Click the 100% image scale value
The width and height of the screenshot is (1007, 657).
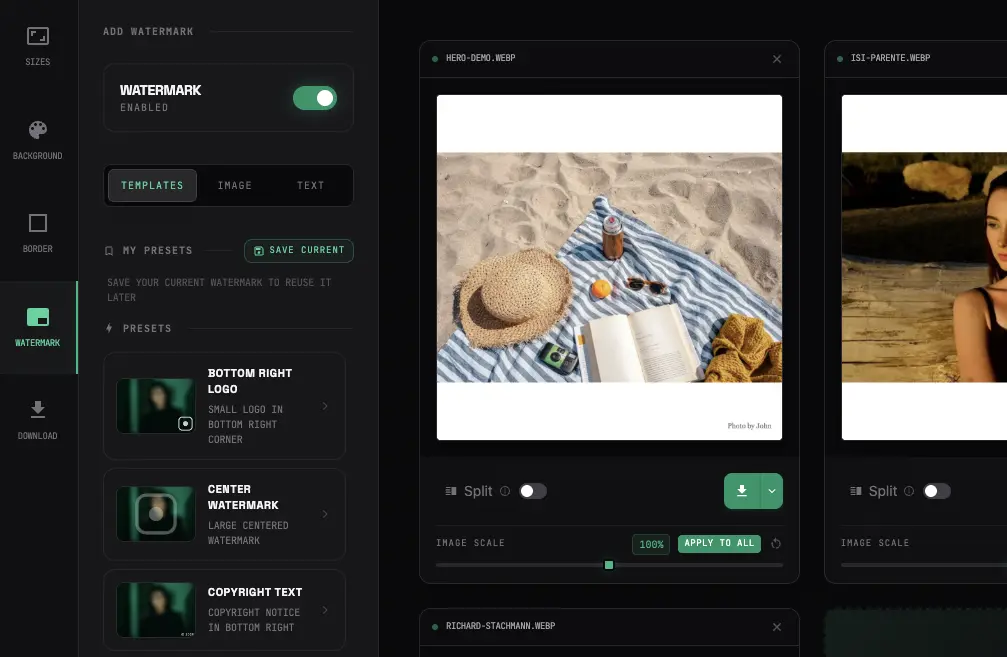651,545
